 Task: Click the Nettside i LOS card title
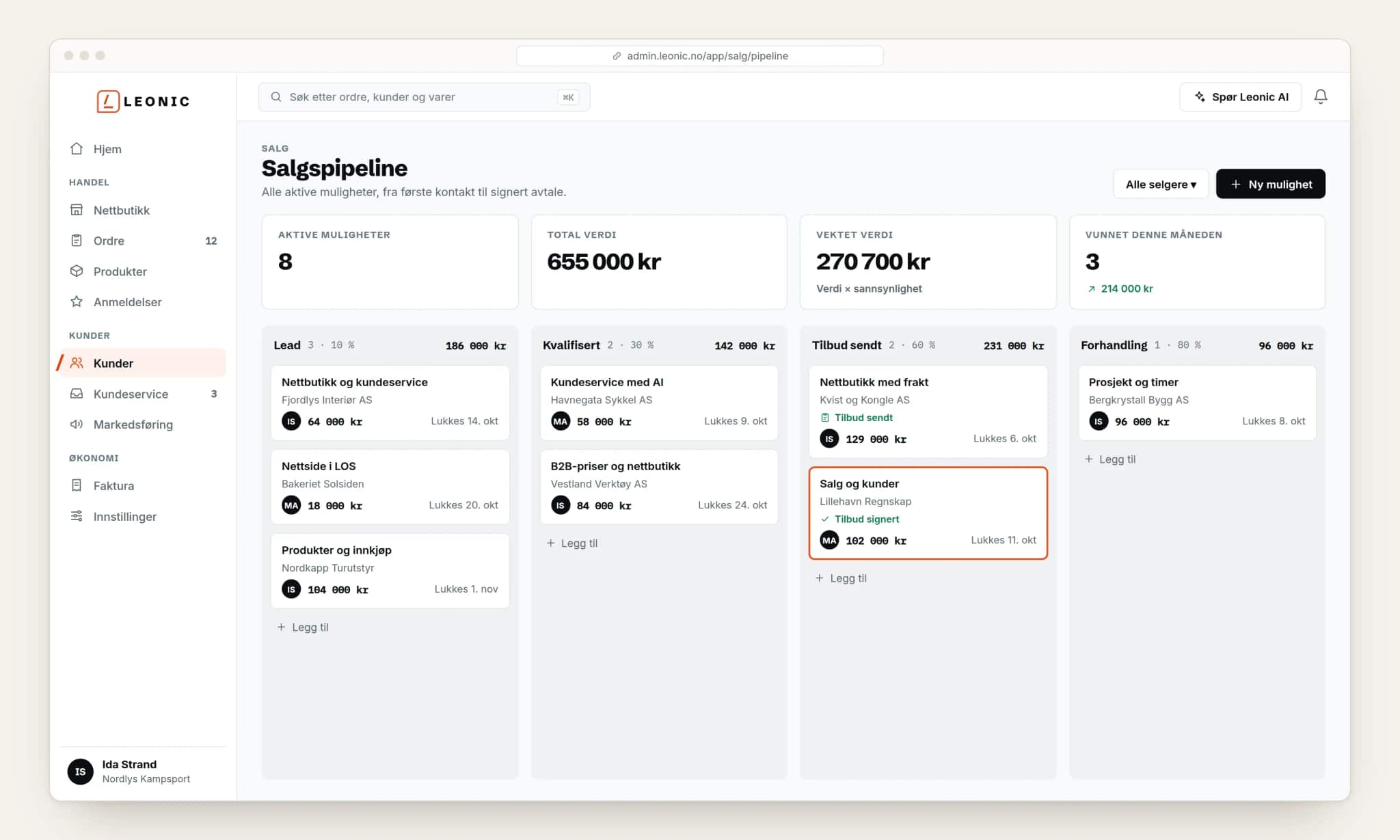(319, 466)
